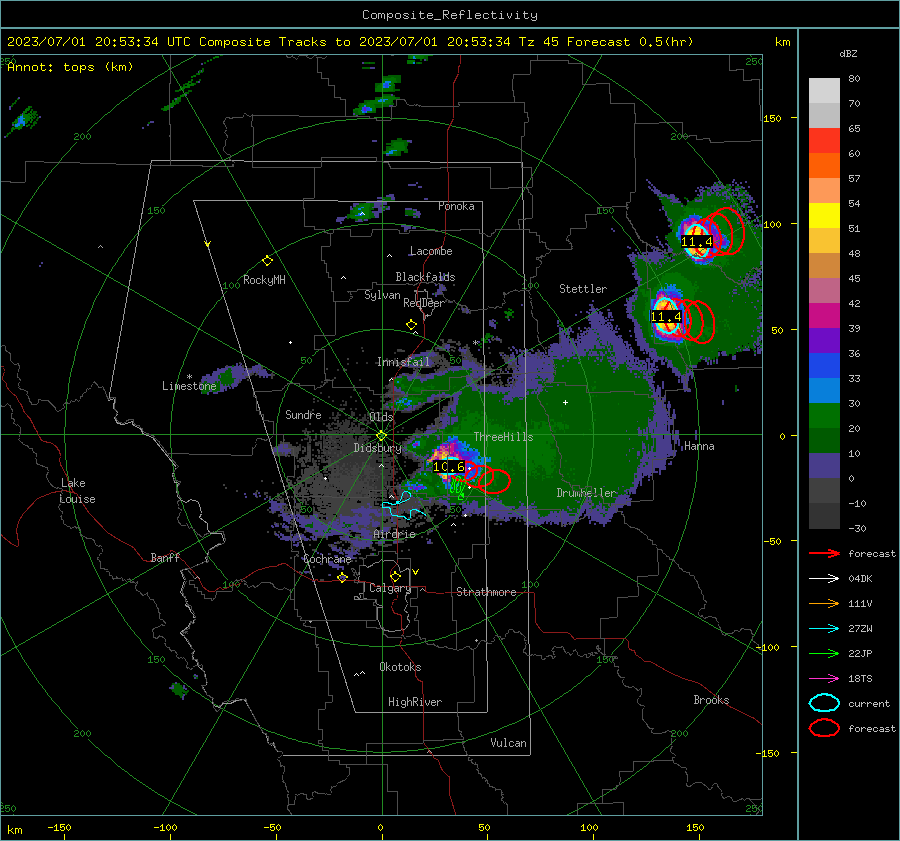Viewport: 900px width, 841px height.
Task: Click the Drumheller city label
Action: coord(586,493)
